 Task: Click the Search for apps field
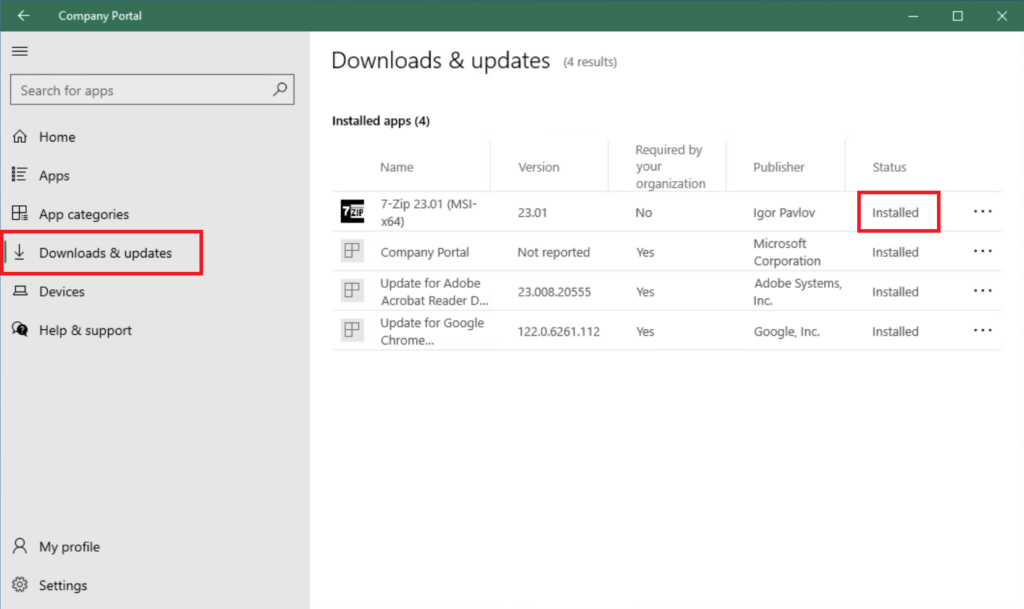140,90
